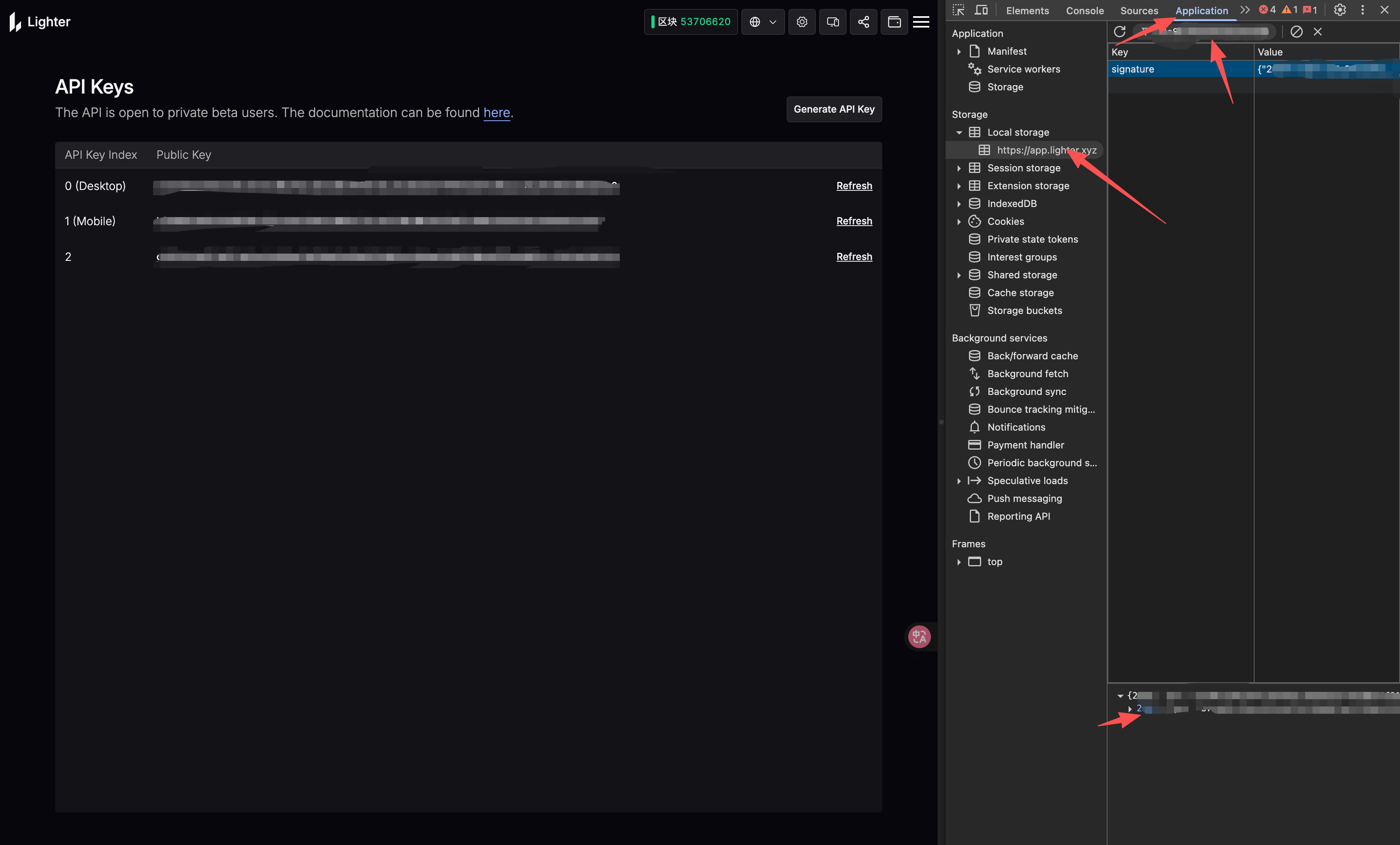Collapse the Local storage tree node
Viewport: 1400px width, 845px height.
pos(959,132)
